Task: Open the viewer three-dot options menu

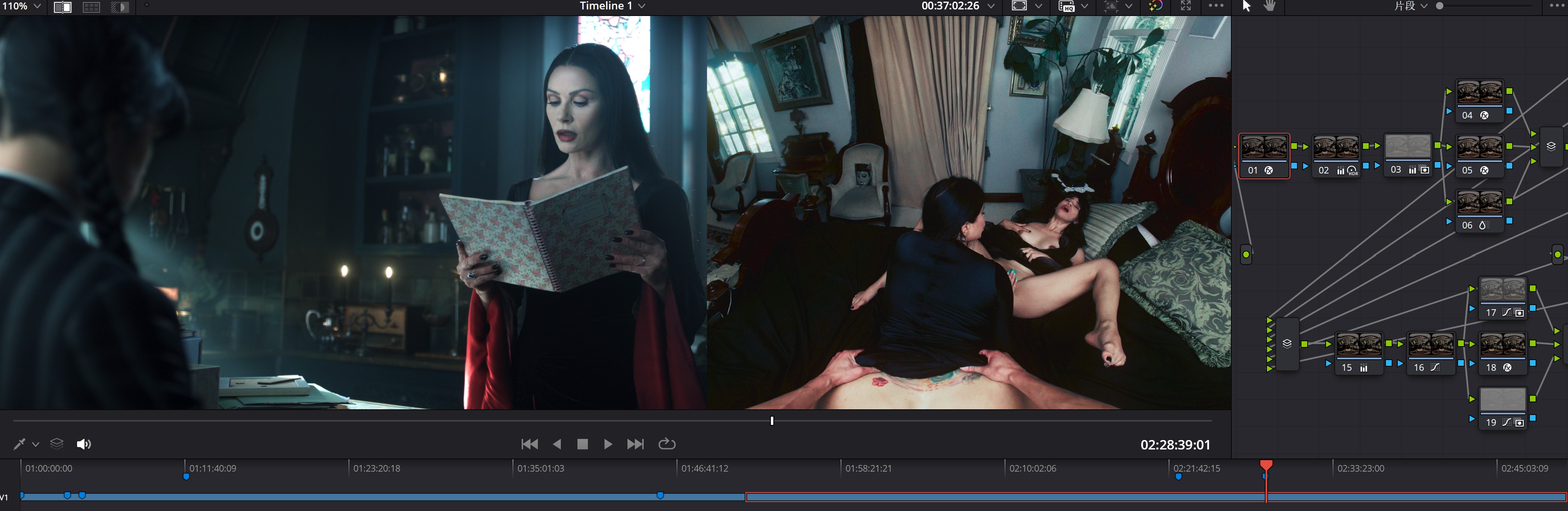Action: (1215, 6)
